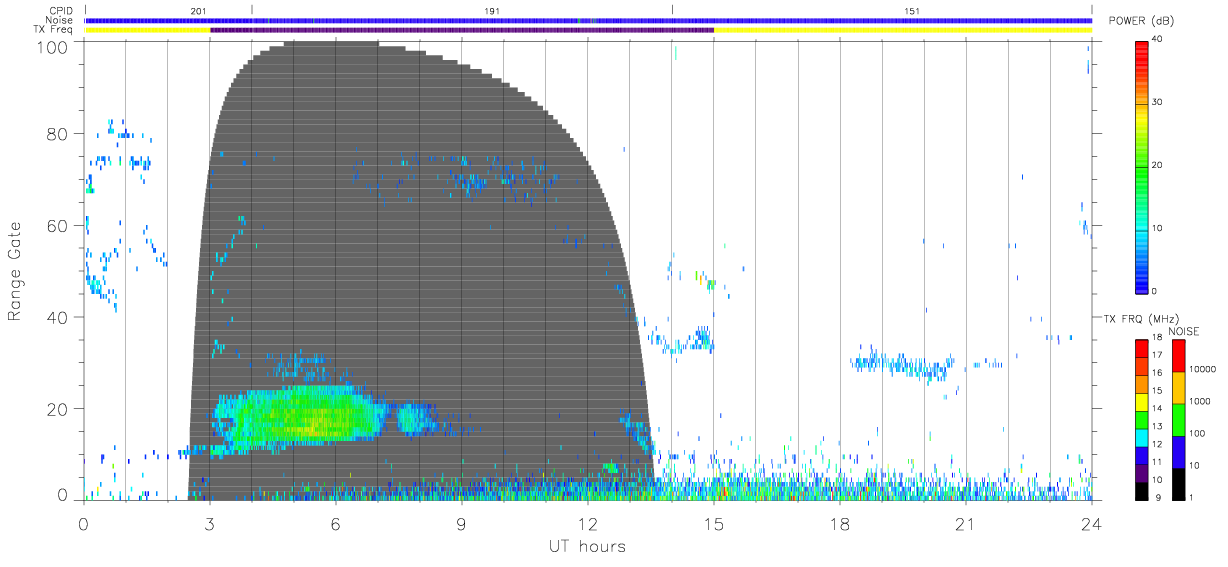The width and height of the screenshot is (1228, 567).
Task: Click x-axis tick label 9
Action: tap(462, 524)
